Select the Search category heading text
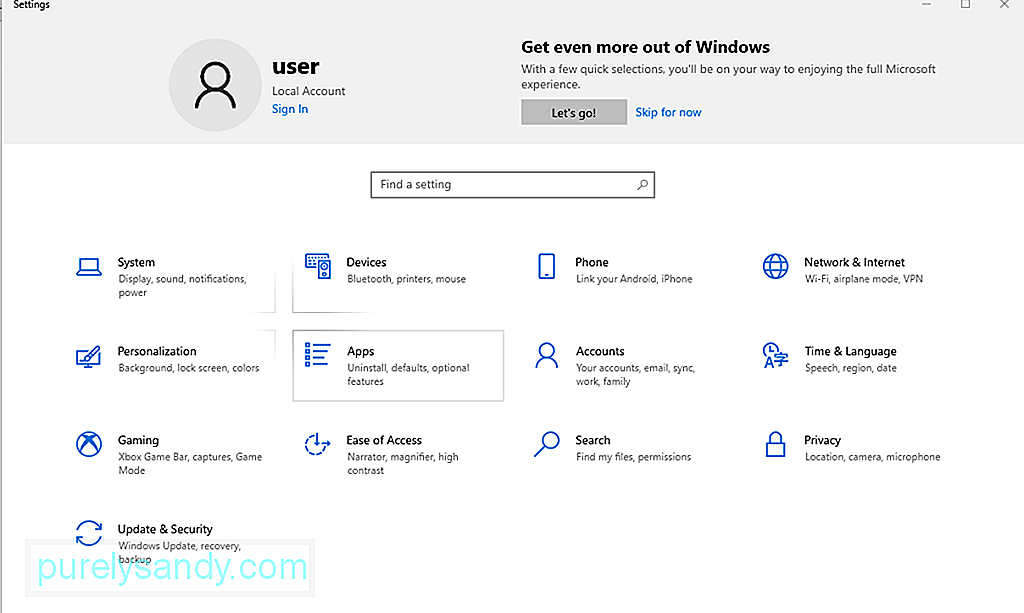The height and width of the screenshot is (613, 1024). tap(593, 440)
